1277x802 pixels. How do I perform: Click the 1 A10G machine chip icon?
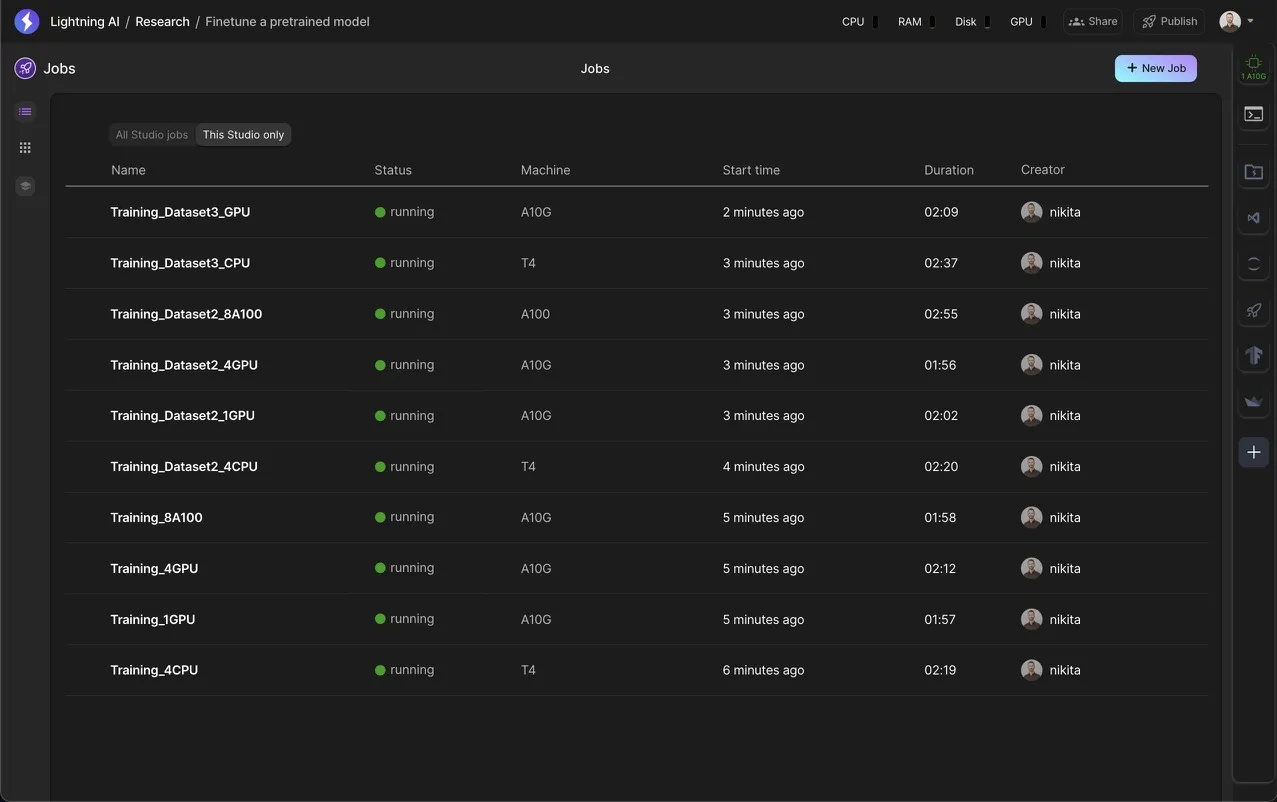coord(1253,67)
